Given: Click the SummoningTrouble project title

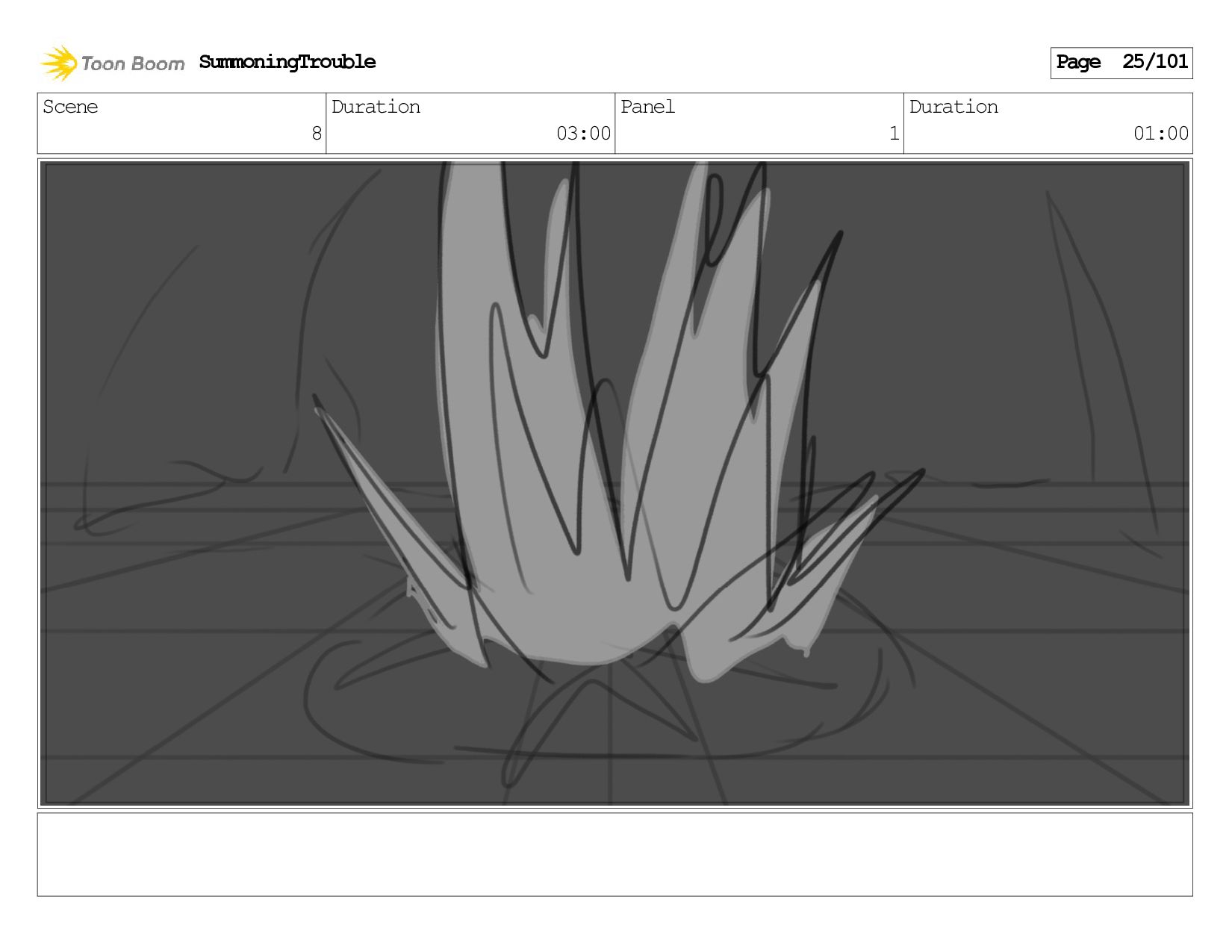Looking at the screenshot, I should [x=287, y=62].
